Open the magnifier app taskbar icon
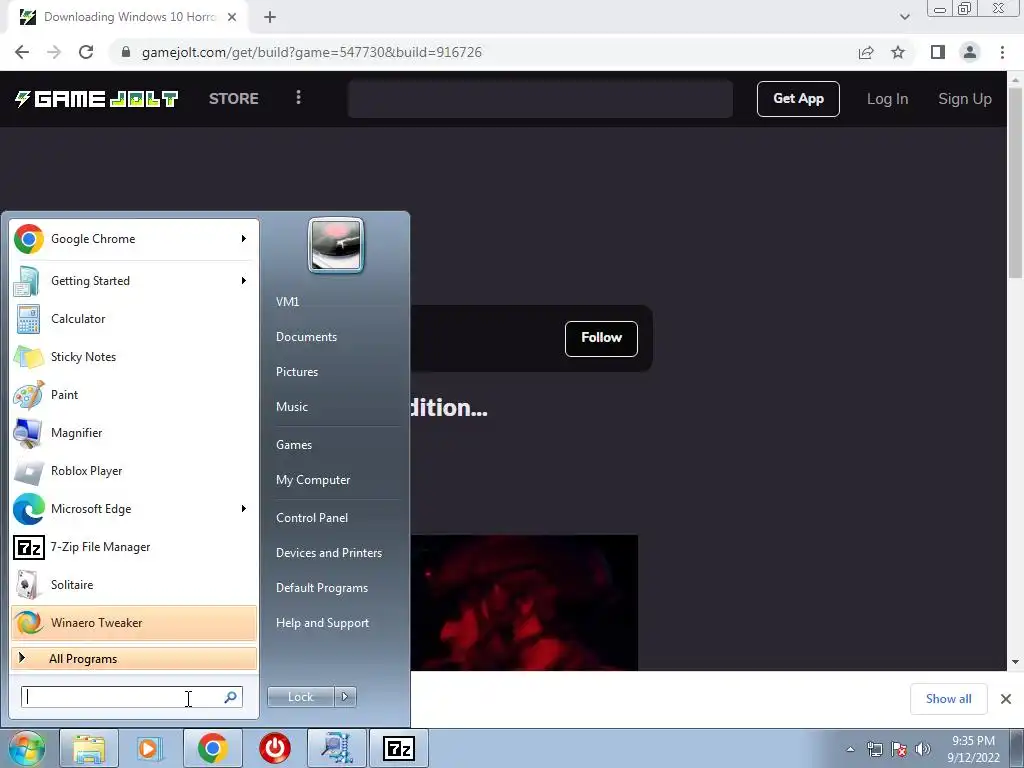1024x768 pixels. [336, 748]
